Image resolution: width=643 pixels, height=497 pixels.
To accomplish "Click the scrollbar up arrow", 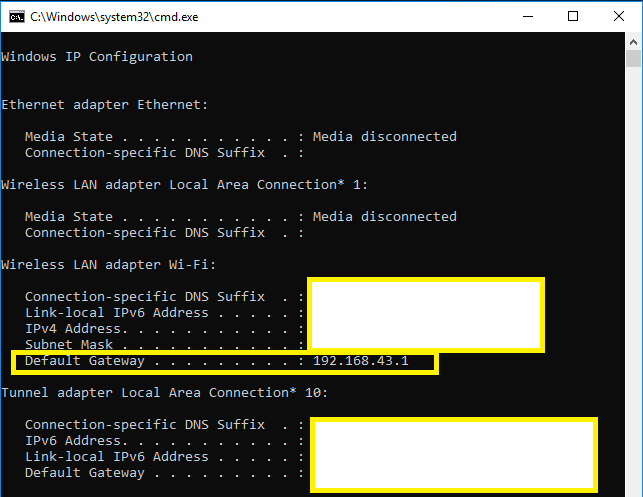I will (x=634, y=40).
